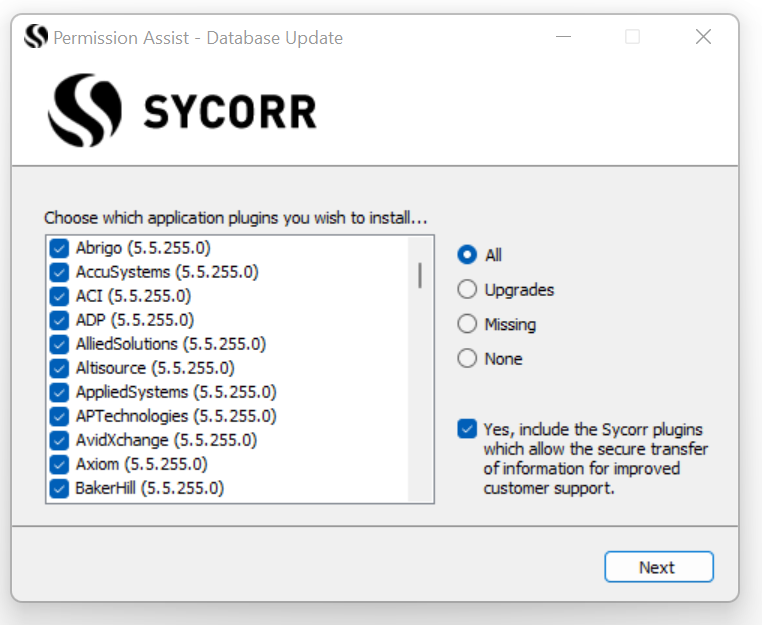
Task: Uncheck the Abrigo plugin checkbox
Action: [x=59, y=248]
